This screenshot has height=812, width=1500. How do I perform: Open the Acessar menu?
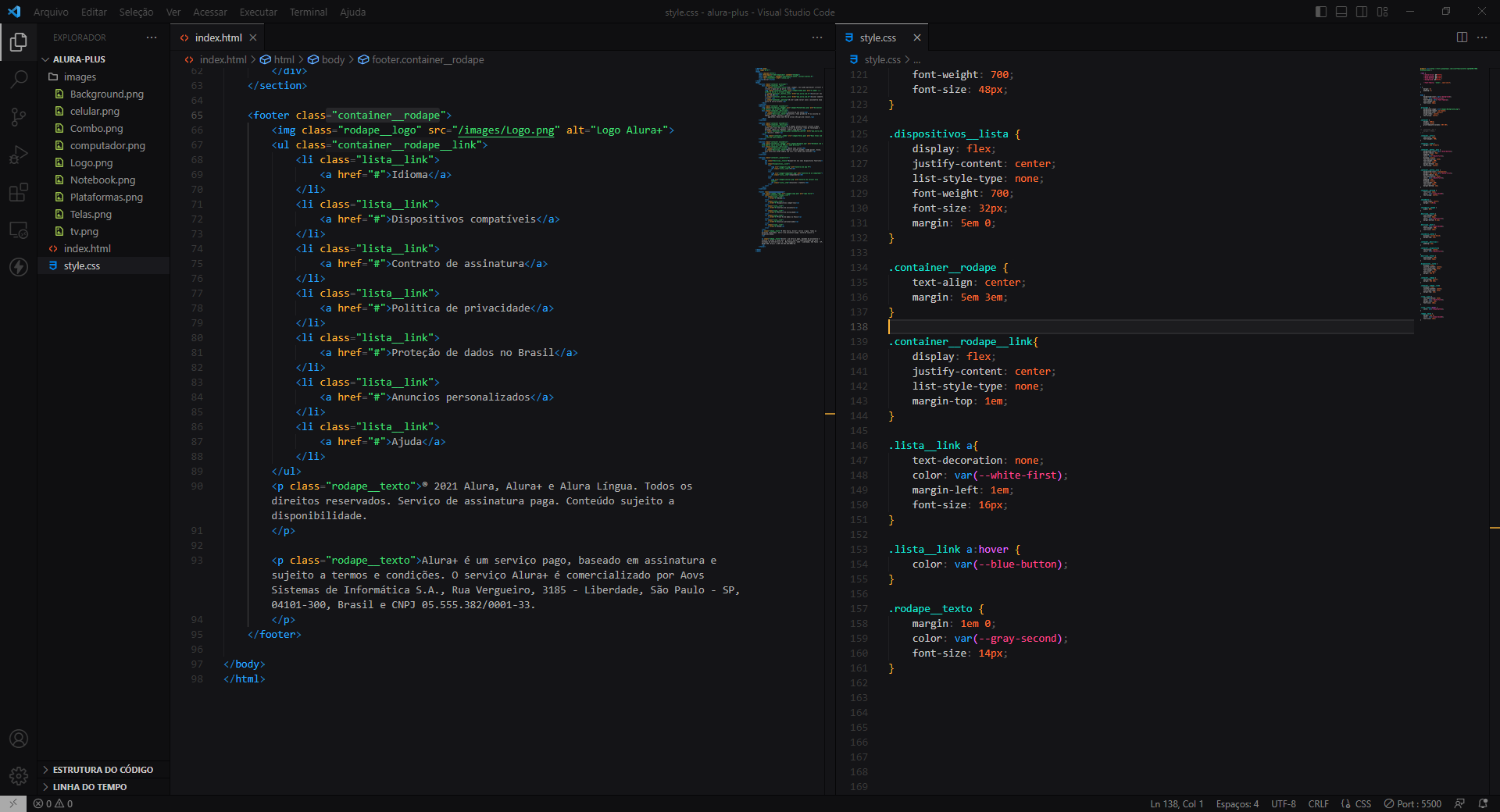click(x=210, y=12)
